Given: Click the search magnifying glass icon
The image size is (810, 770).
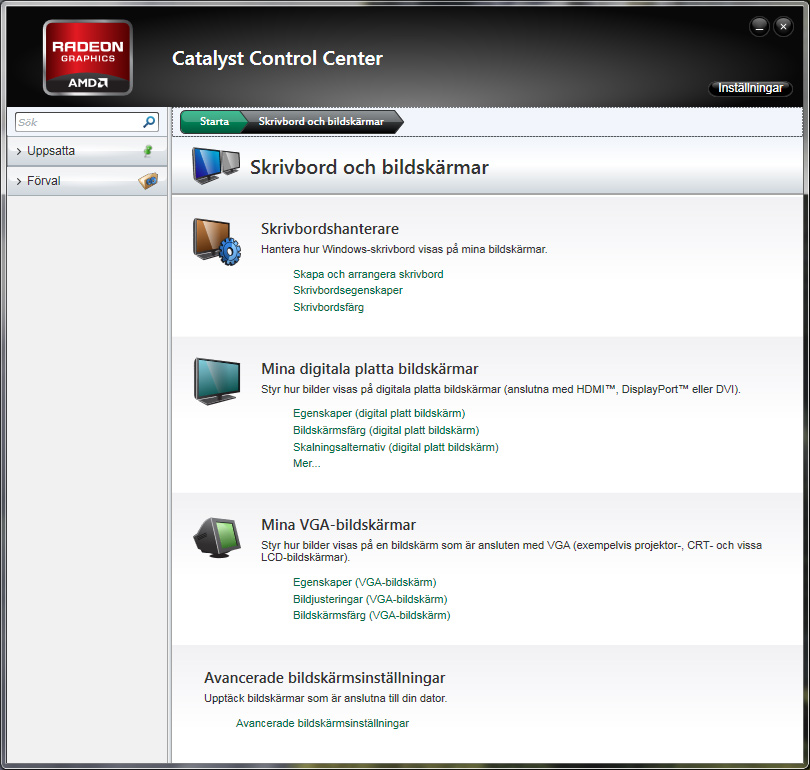Looking at the screenshot, I should (x=149, y=122).
